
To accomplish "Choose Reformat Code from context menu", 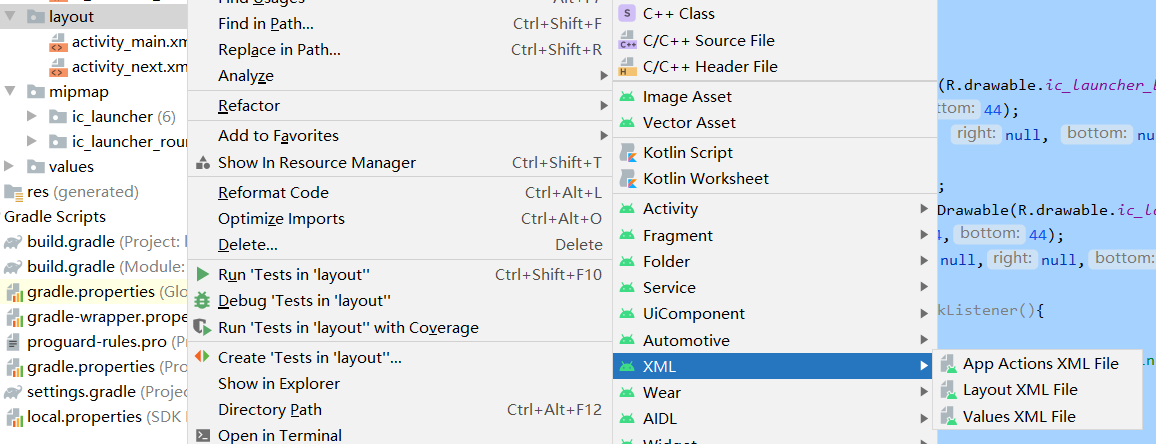I will pos(273,193).
